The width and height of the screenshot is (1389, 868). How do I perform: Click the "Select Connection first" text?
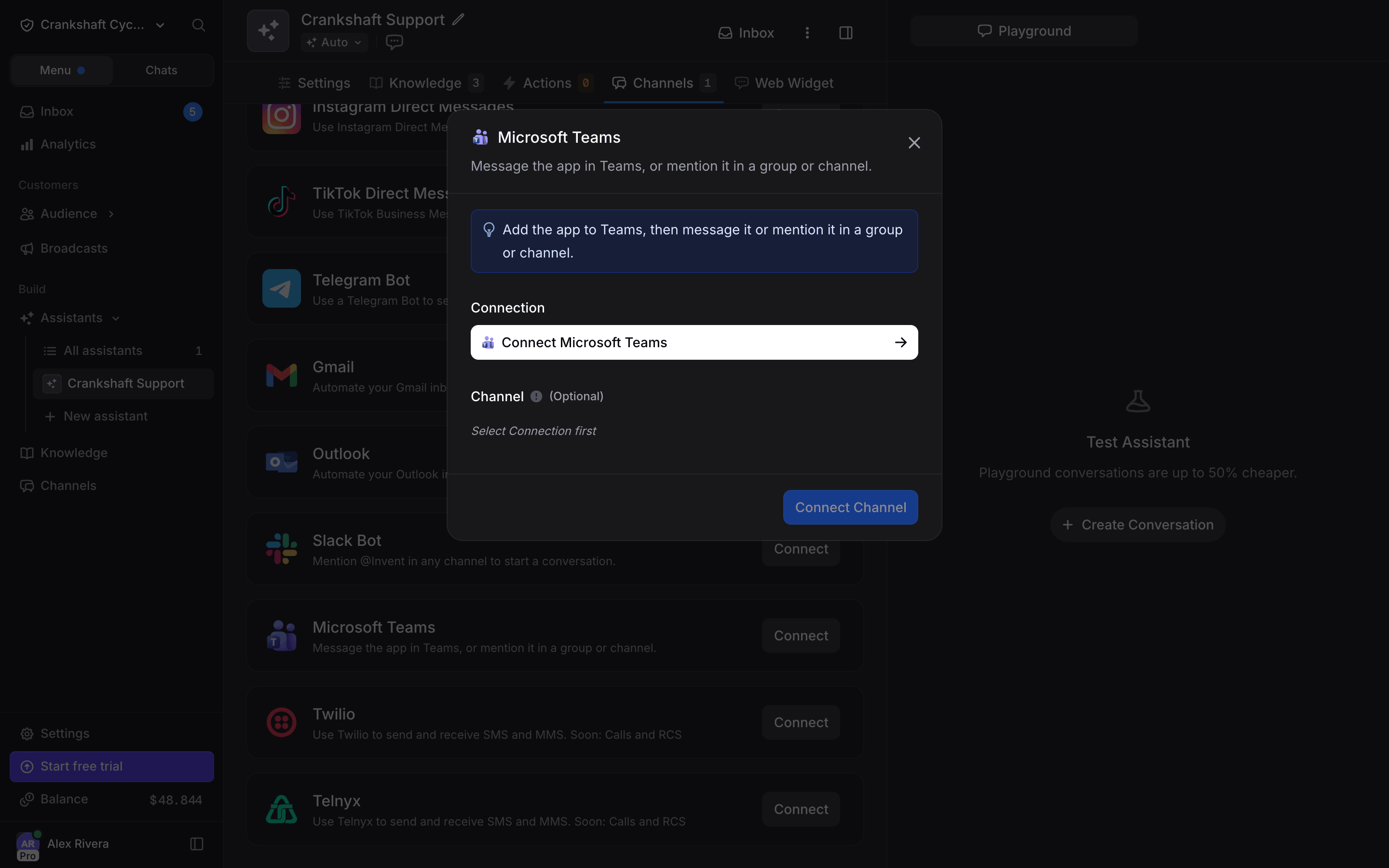coord(533,431)
